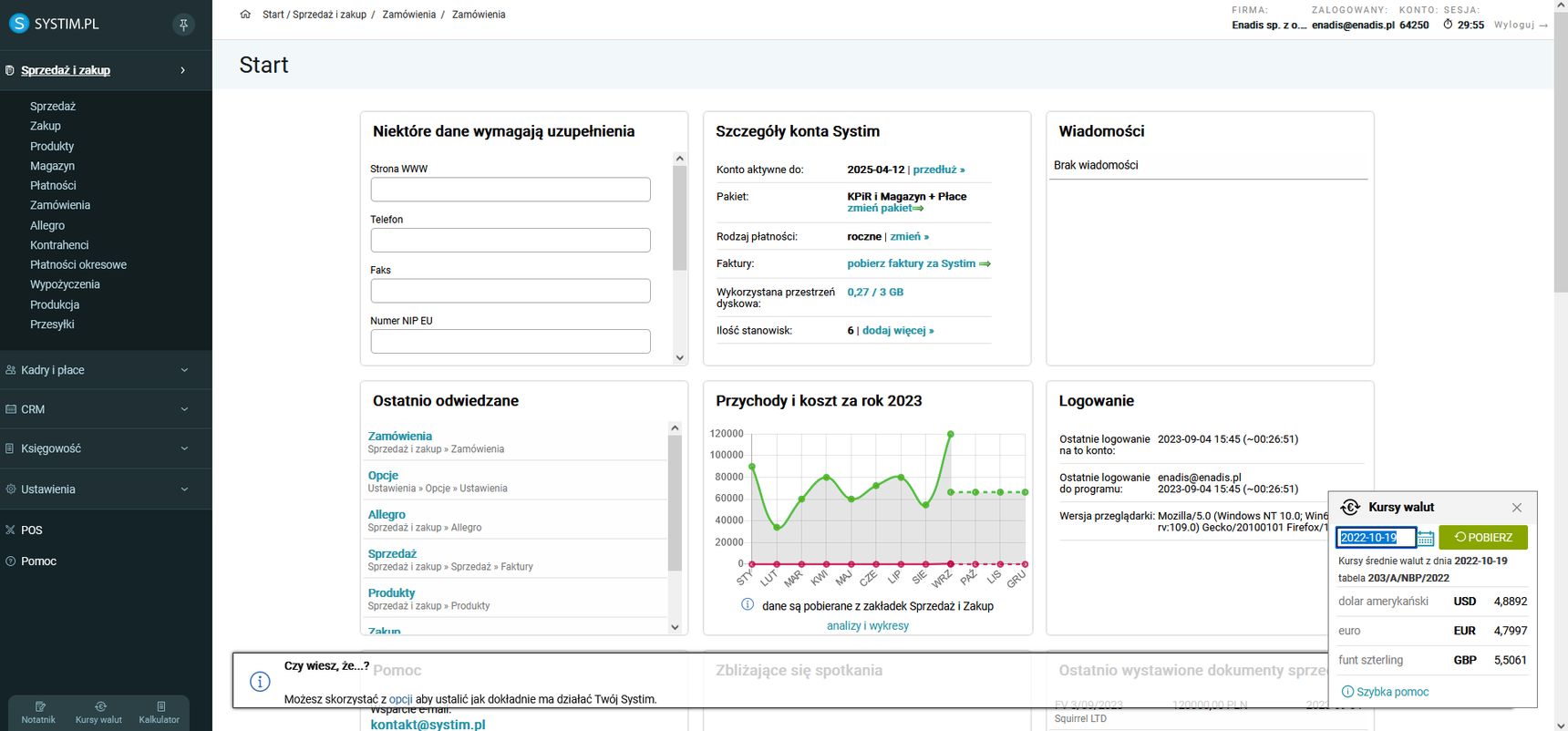Open Przesyłki in the sidebar

click(x=52, y=324)
